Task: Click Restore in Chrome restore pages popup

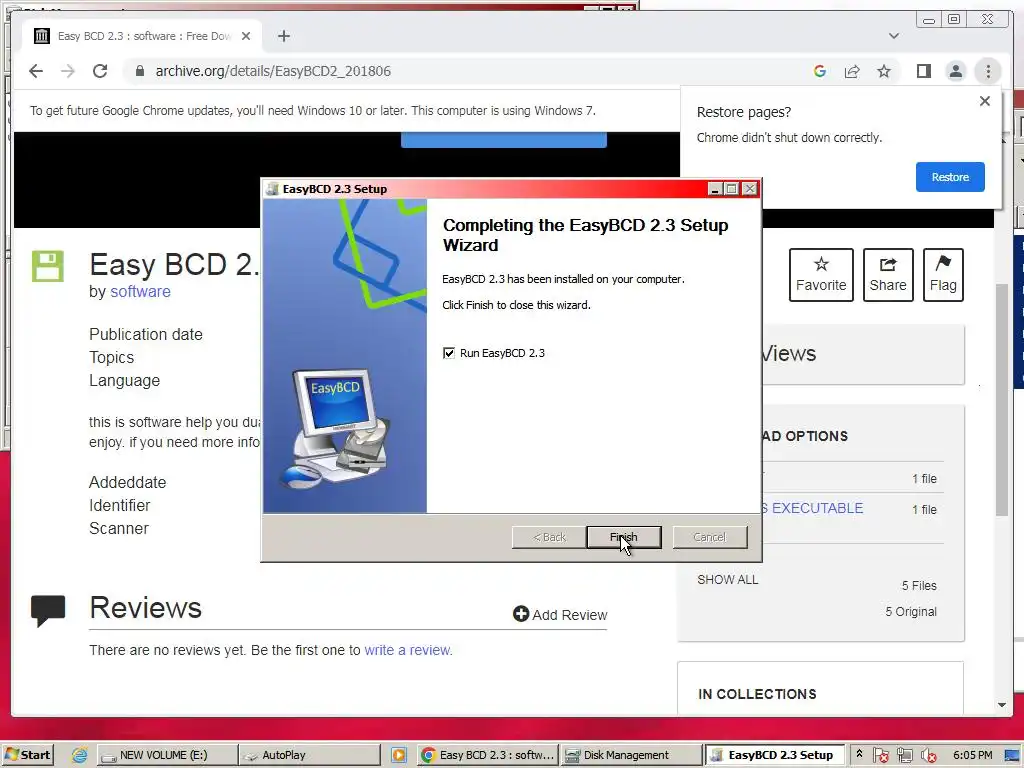Action: (950, 177)
